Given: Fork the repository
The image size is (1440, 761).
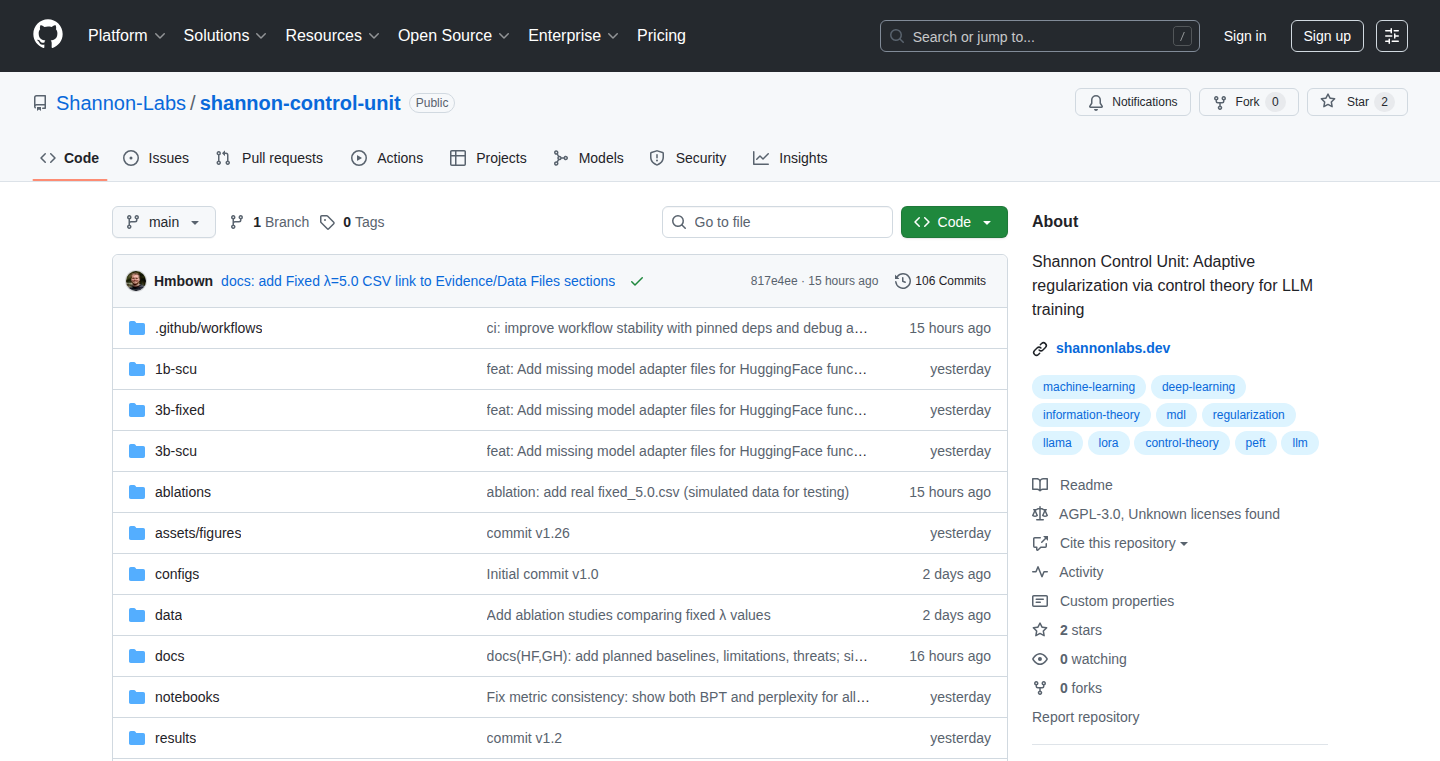Looking at the screenshot, I should coord(1248,102).
